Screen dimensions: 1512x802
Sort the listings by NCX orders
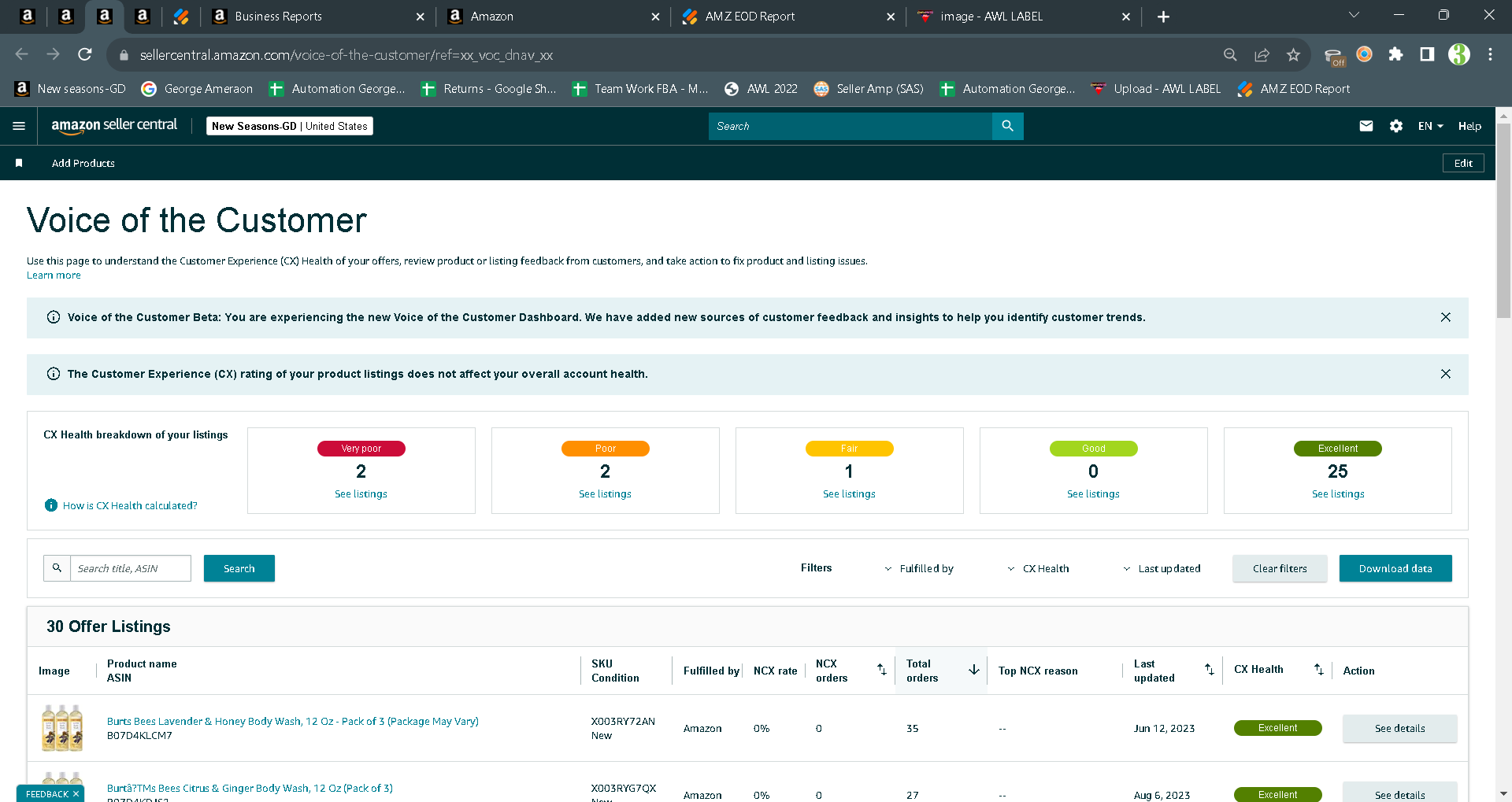[x=882, y=670]
